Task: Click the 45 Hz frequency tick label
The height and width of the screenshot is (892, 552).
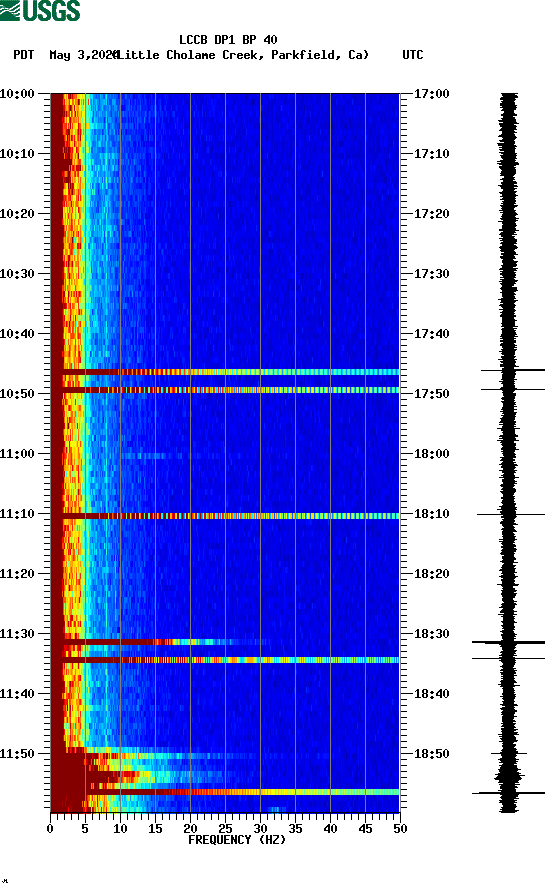Action: 365,829
